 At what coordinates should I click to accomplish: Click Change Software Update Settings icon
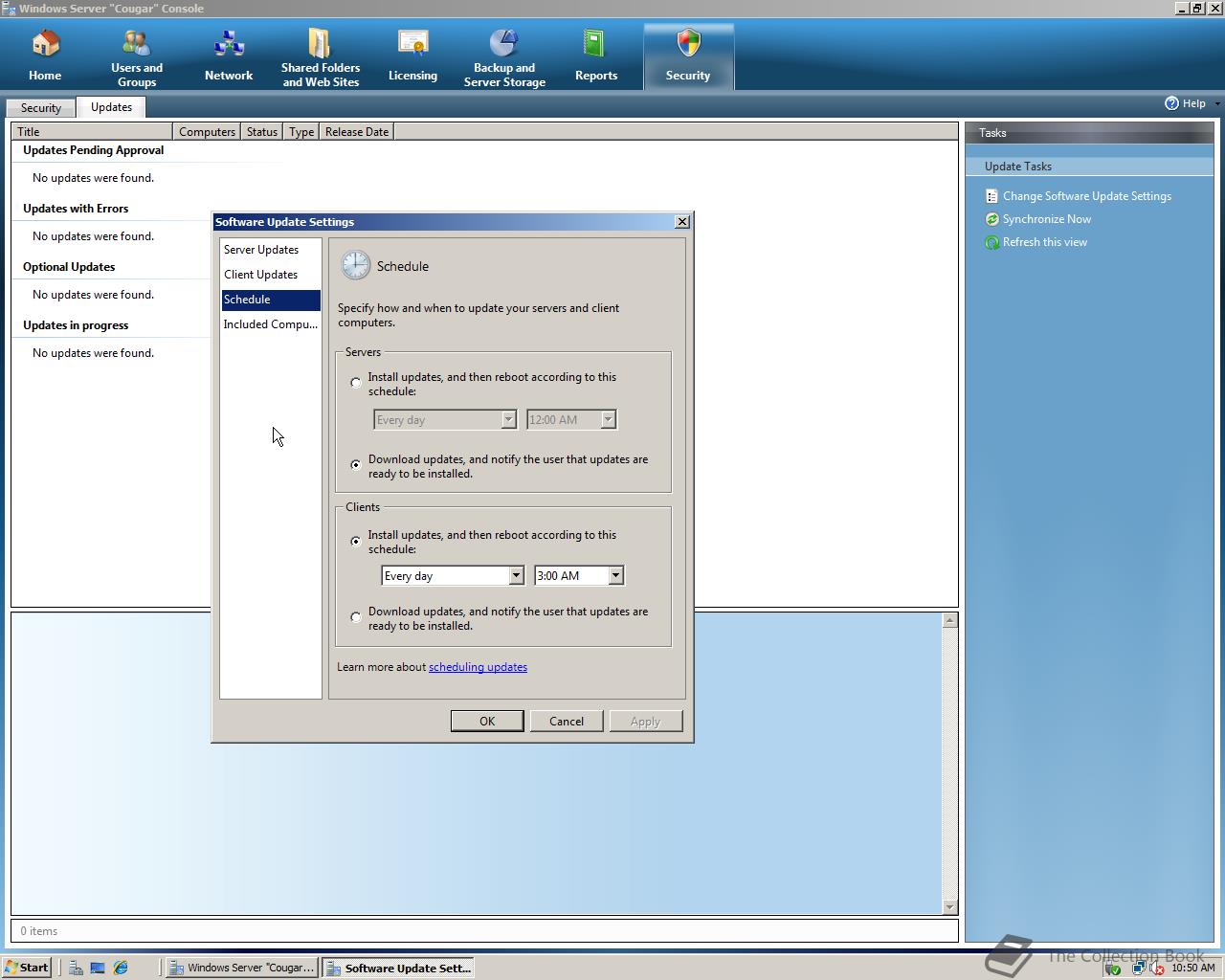click(x=991, y=196)
